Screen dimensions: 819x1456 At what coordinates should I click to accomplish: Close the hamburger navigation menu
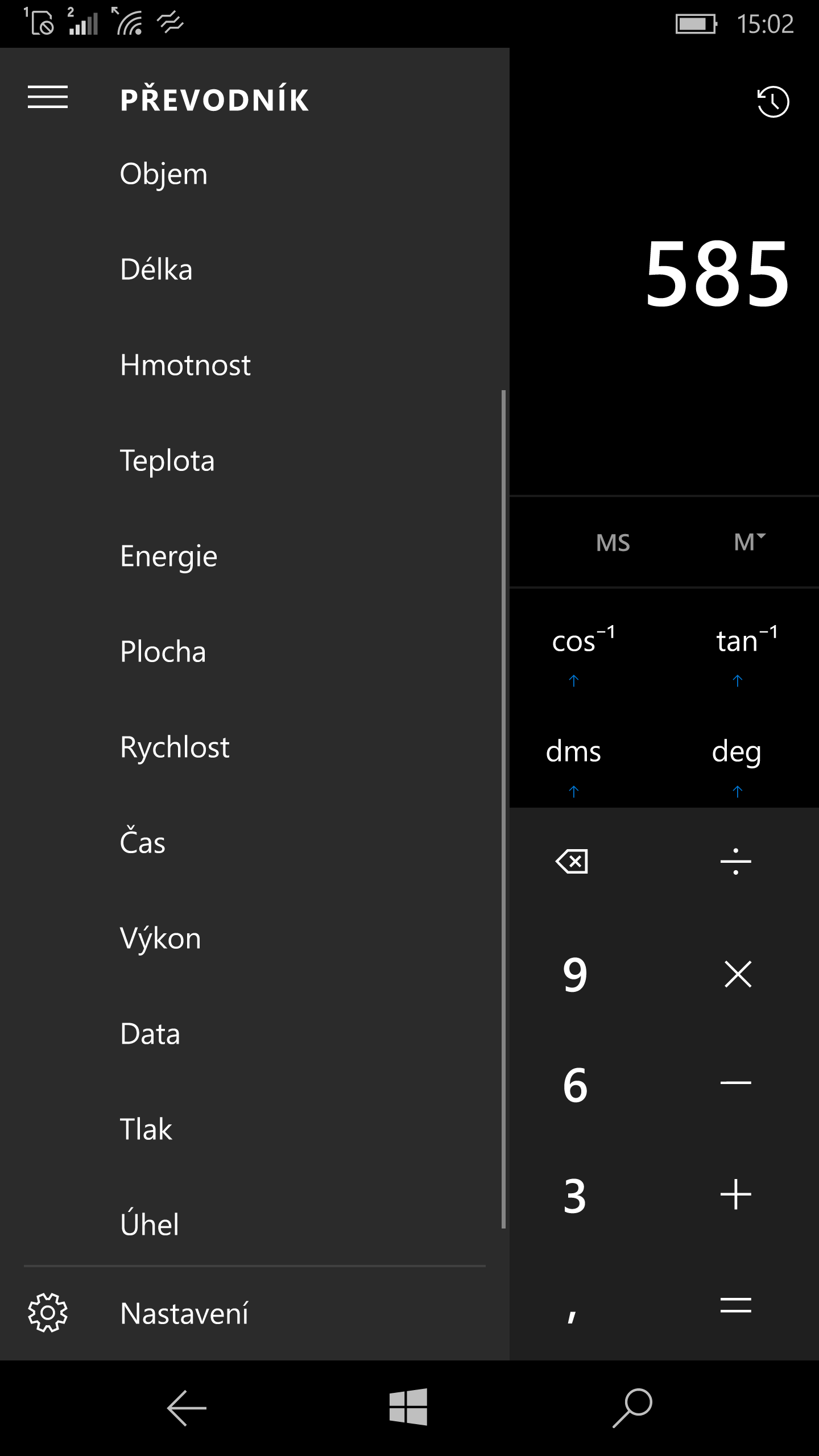tap(48, 97)
